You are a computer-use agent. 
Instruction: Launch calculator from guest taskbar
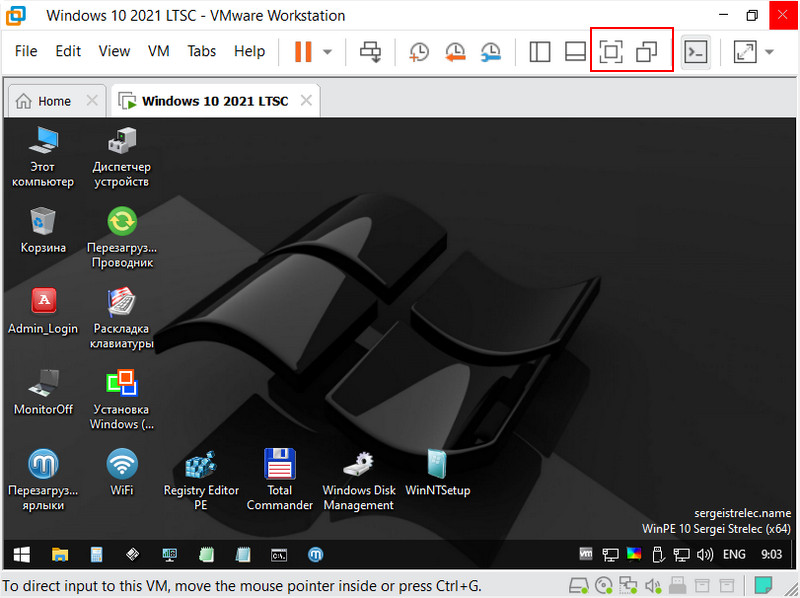coord(96,554)
